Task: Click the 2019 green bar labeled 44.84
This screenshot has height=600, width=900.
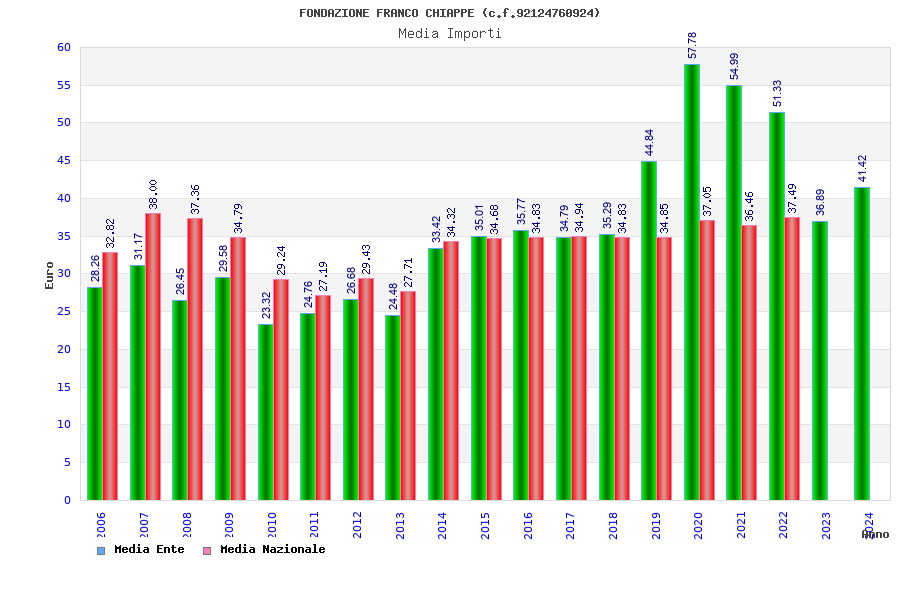Action: click(649, 331)
